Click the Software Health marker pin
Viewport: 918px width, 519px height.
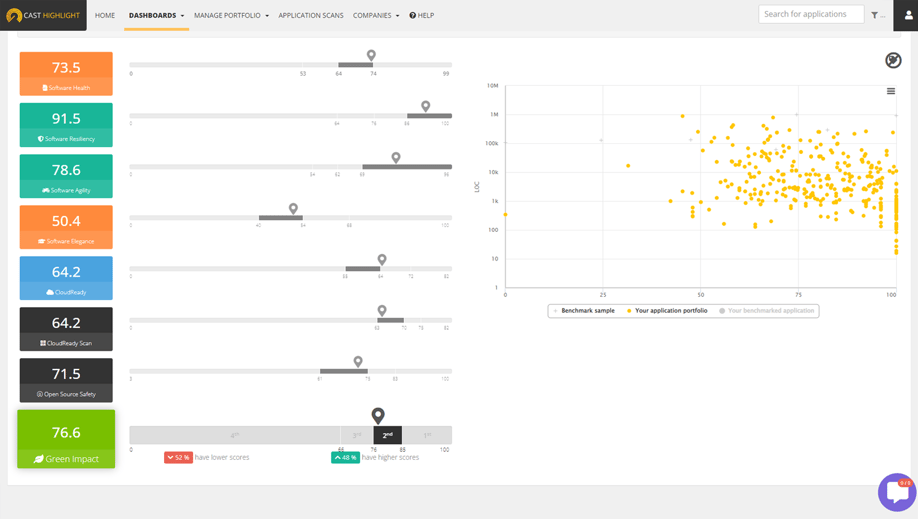tap(371, 55)
